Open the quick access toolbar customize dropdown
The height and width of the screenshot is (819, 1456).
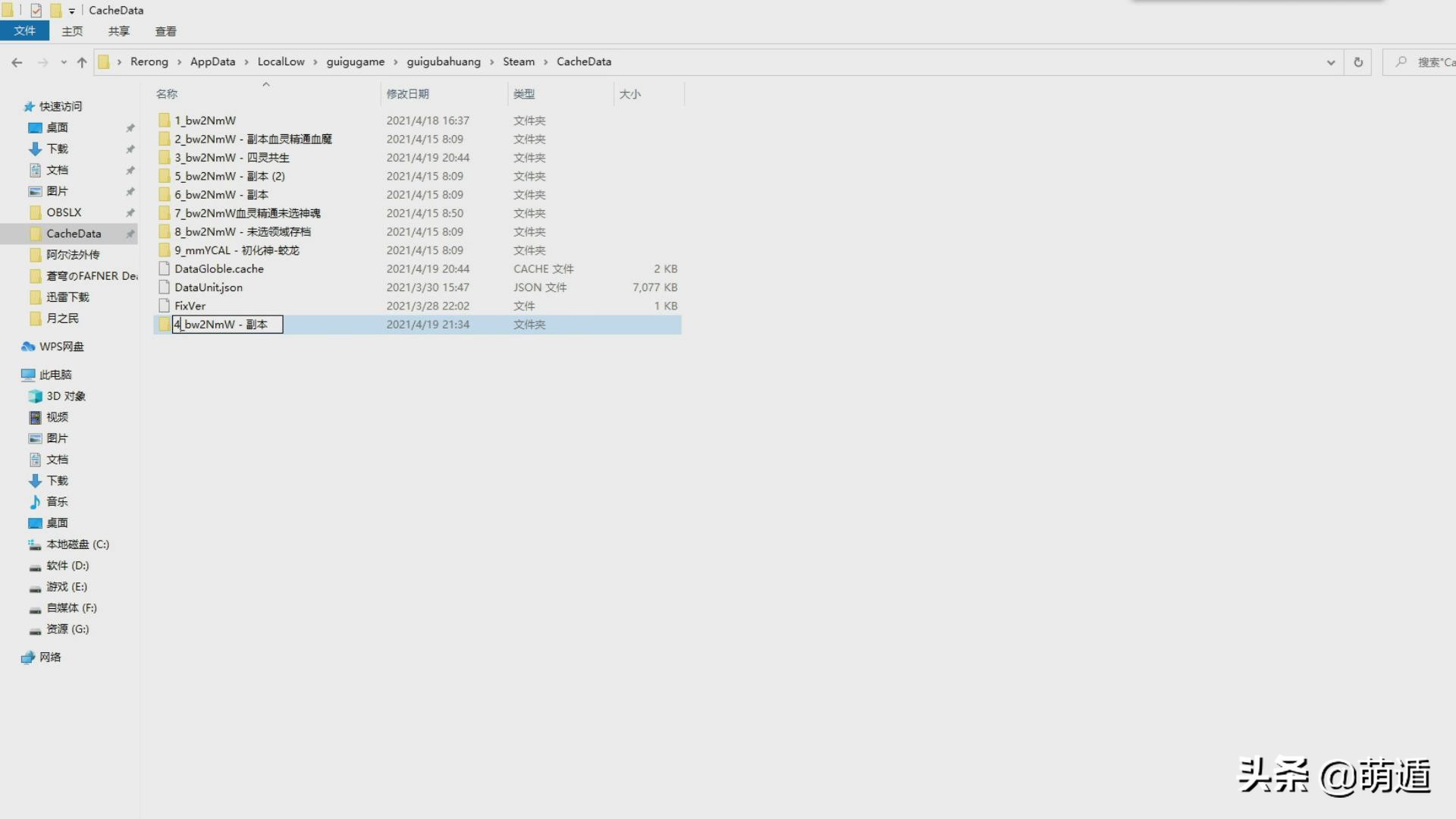72,11
